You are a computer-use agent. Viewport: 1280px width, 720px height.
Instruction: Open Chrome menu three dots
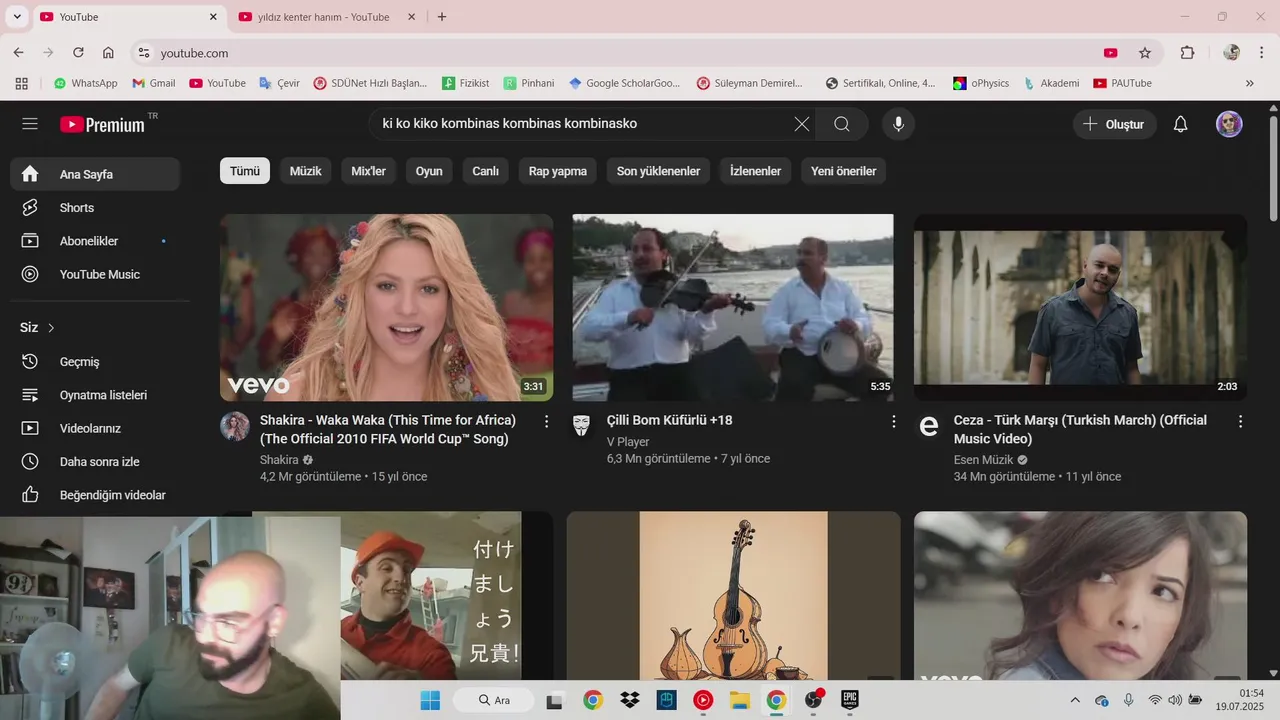point(1260,53)
